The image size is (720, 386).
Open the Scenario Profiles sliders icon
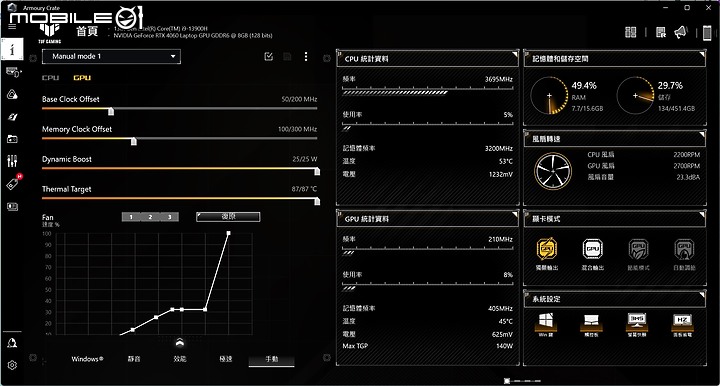pyautogui.click(x=12, y=161)
